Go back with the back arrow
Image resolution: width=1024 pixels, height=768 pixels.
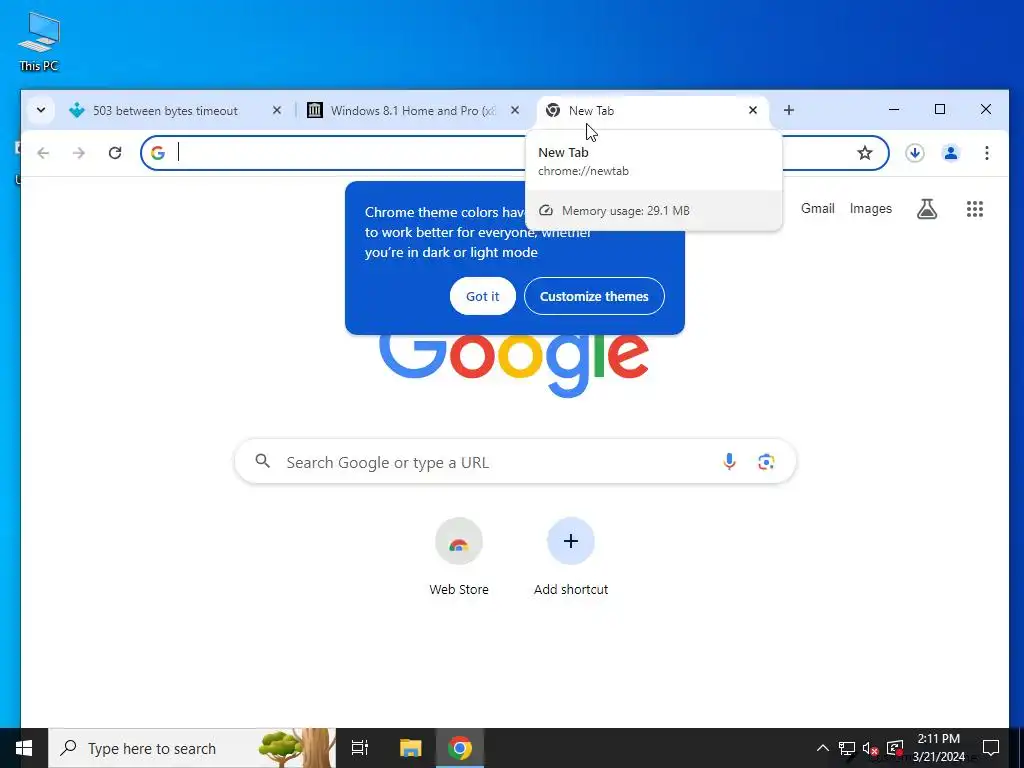point(43,153)
